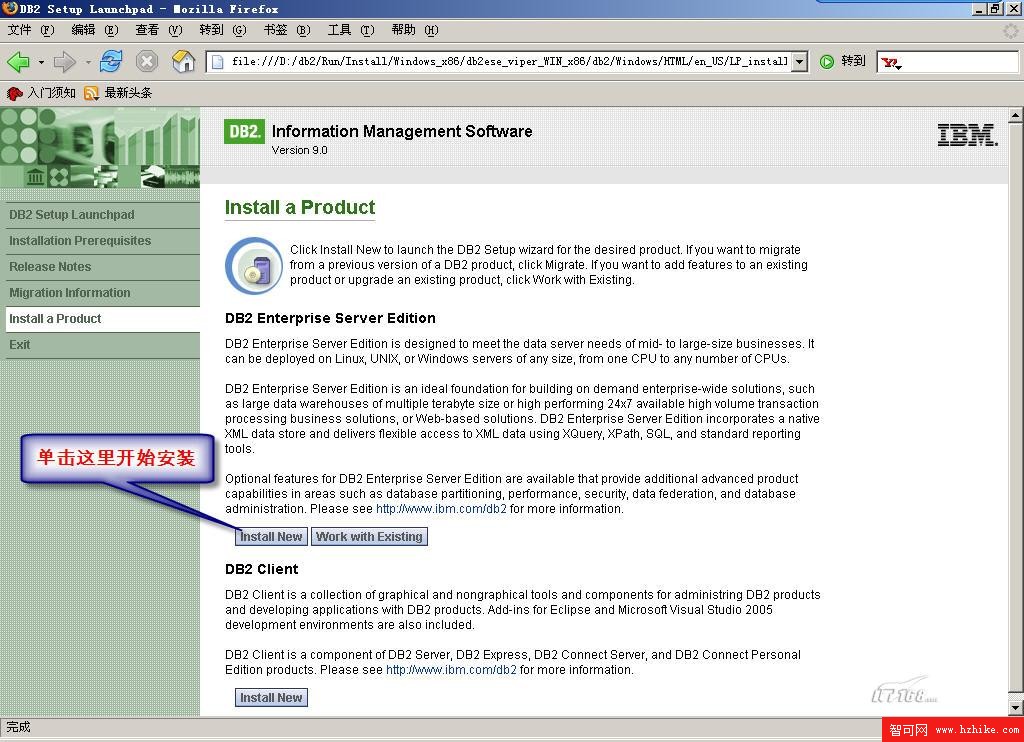Image resolution: width=1024 pixels, height=742 pixels.
Task: Go to the Home page icon
Action: (x=184, y=61)
